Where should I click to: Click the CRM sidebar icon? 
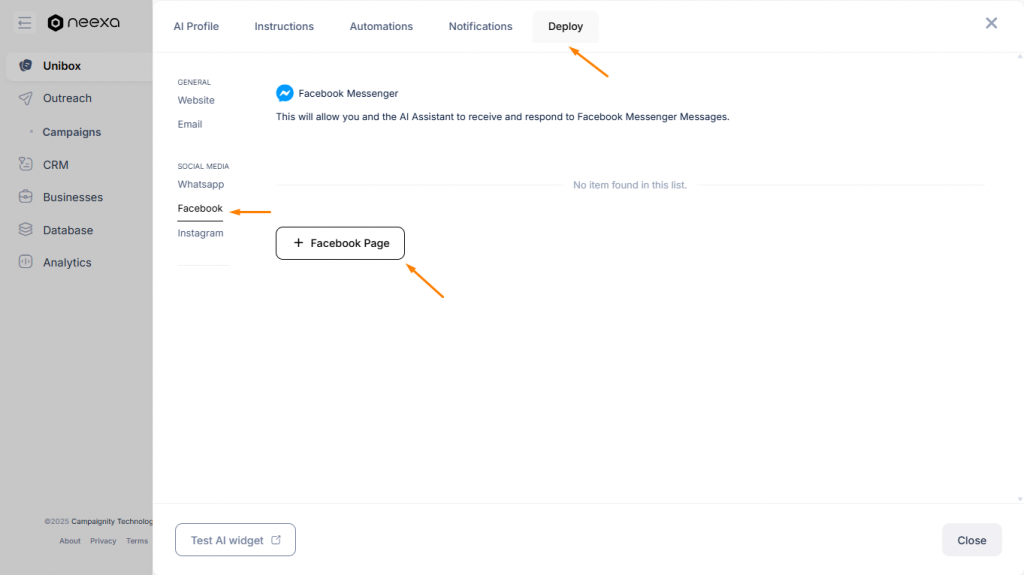click(25, 164)
